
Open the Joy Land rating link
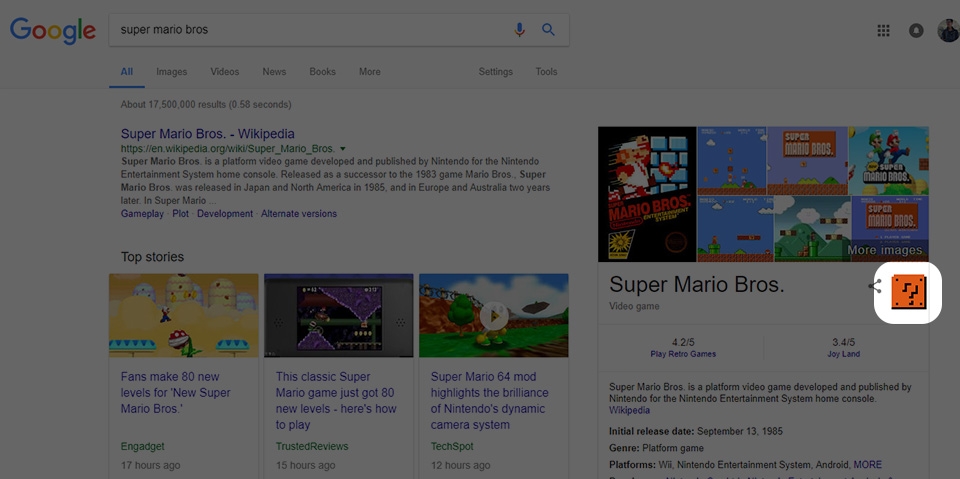[843, 354]
